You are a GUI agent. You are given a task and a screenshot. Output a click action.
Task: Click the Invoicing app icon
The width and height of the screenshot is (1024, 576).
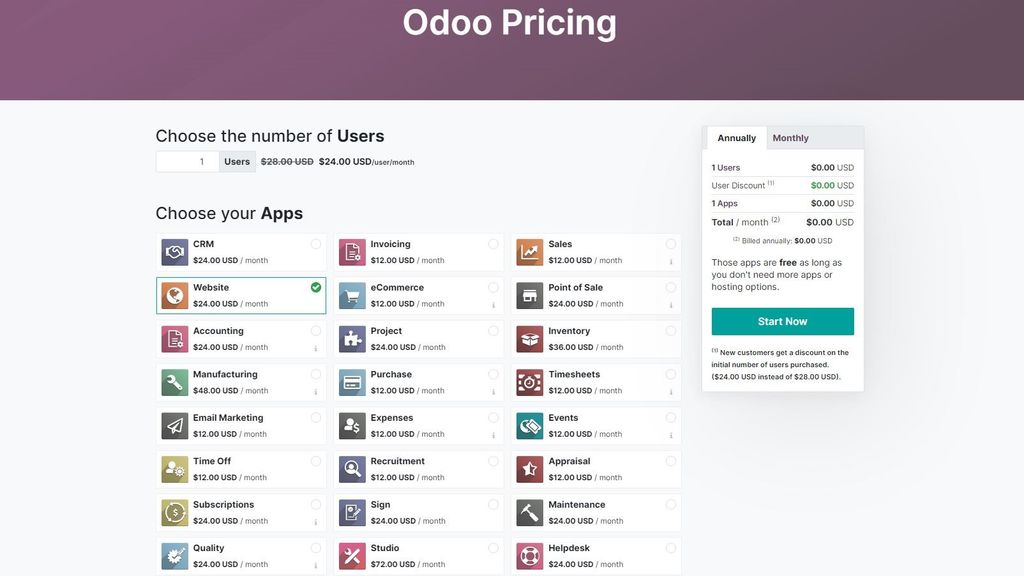(x=351, y=251)
